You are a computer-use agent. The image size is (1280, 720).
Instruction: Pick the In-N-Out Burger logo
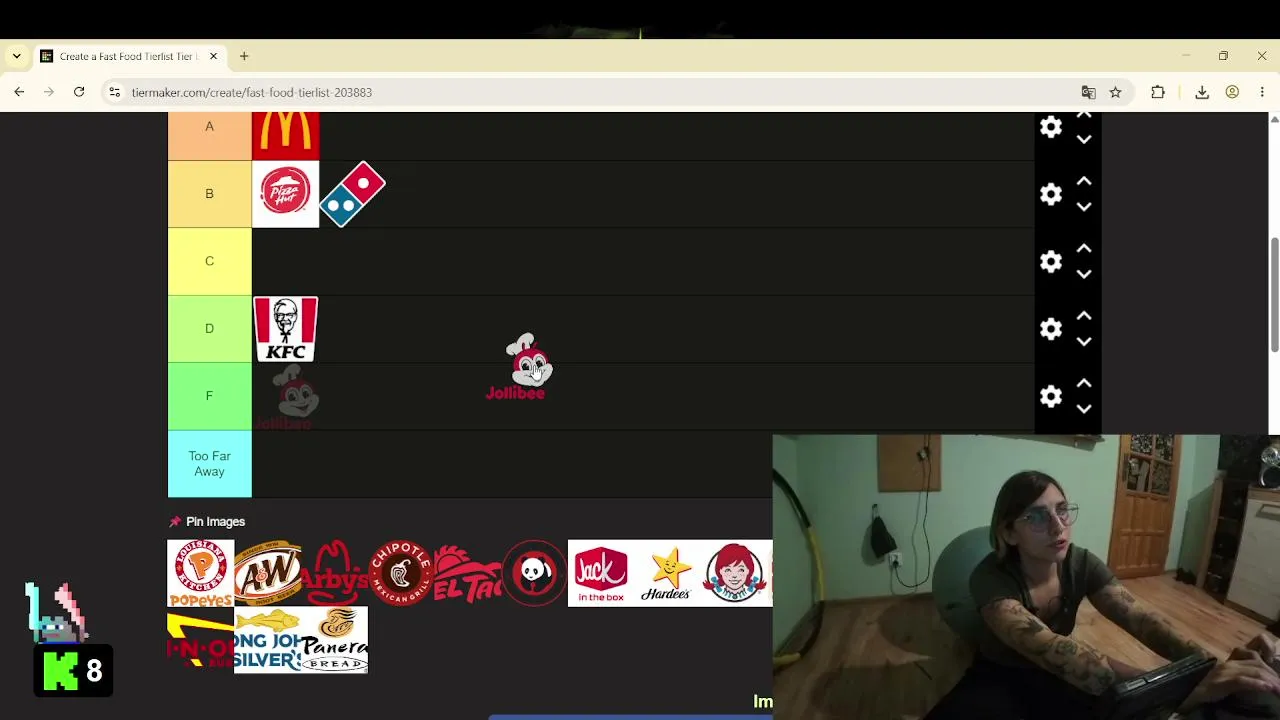point(201,640)
